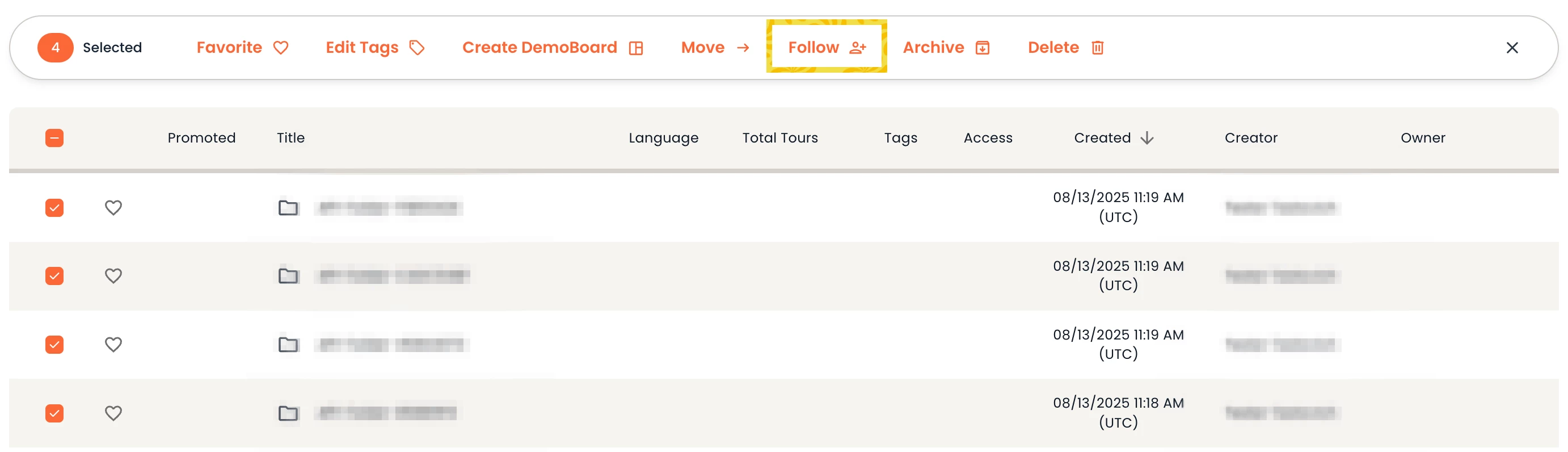Favorite the first folder with heart icon
Screen dimensions: 1568x452
113,208
